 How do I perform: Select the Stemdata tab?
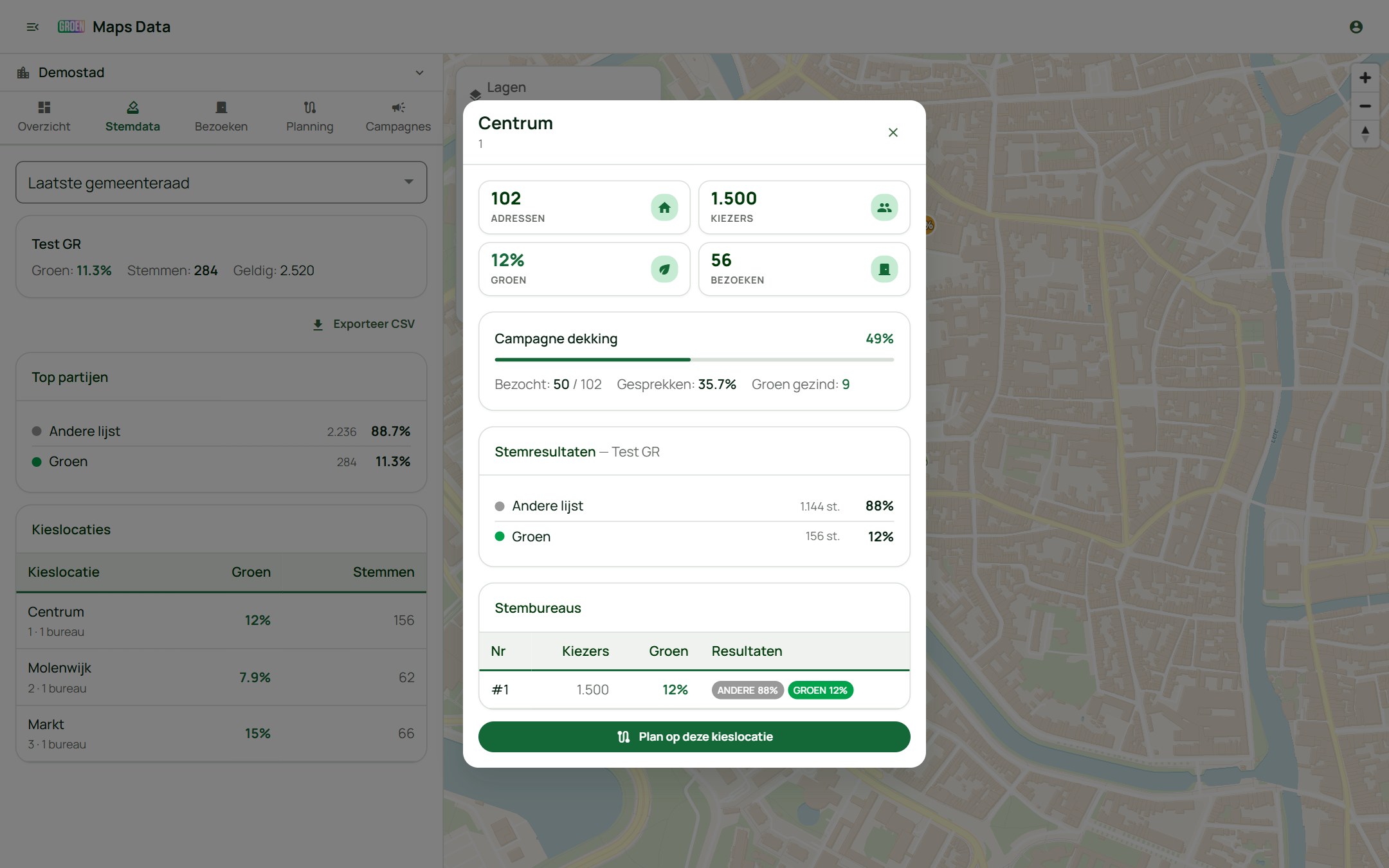tap(132, 117)
